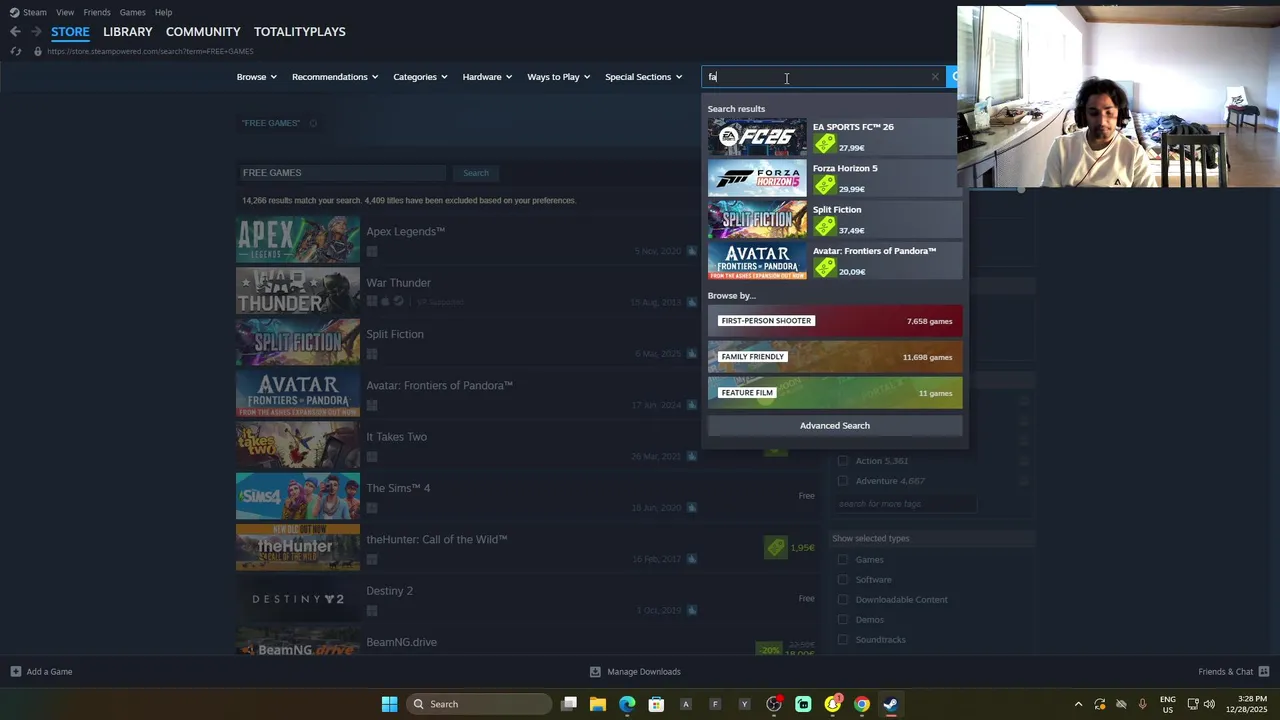Enable the Demos type filter
1280x720 pixels.
pos(842,620)
